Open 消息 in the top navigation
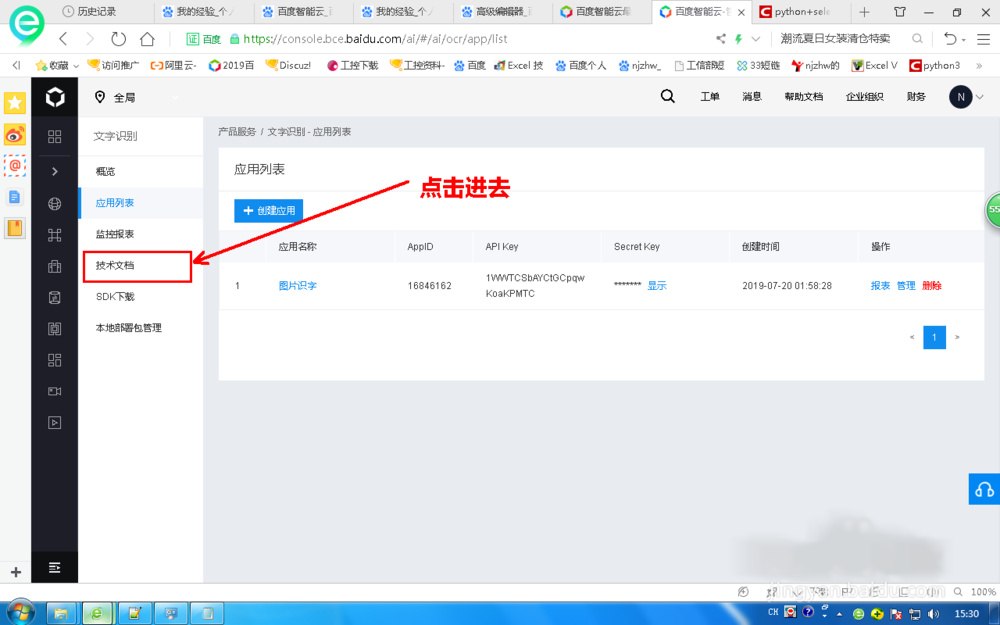Viewport: 1000px width, 625px height. point(752,97)
